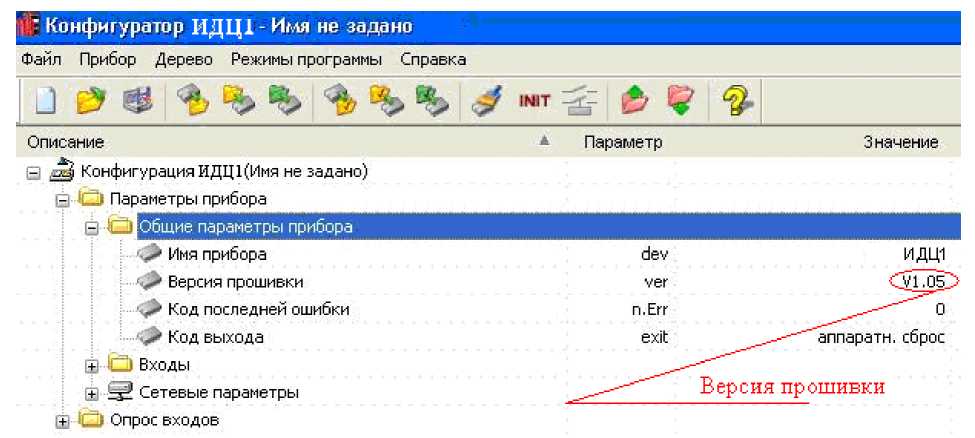Expand the Опрос входов folder node
The height and width of the screenshot is (438, 975).
click(x=63, y=420)
